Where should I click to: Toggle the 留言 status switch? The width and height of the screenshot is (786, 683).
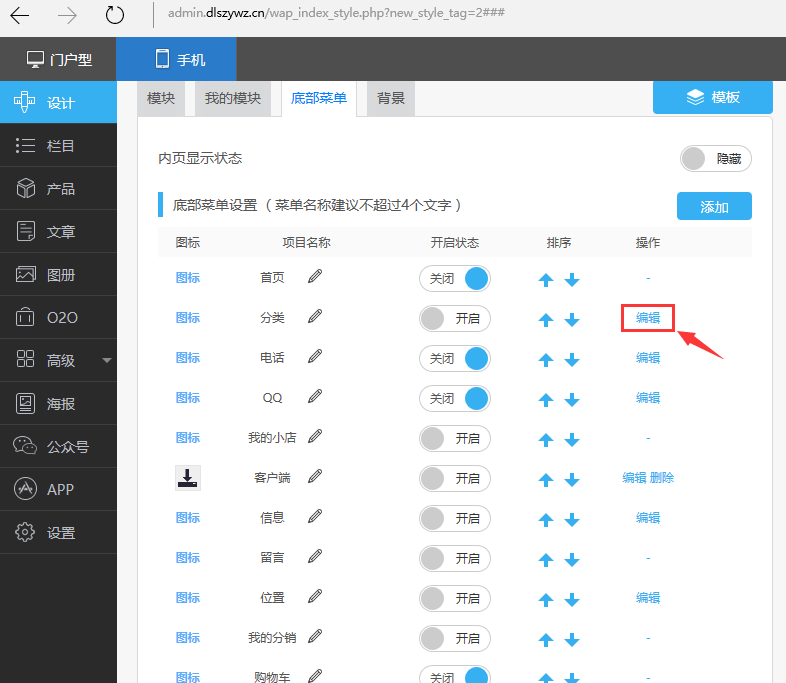pos(455,559)
